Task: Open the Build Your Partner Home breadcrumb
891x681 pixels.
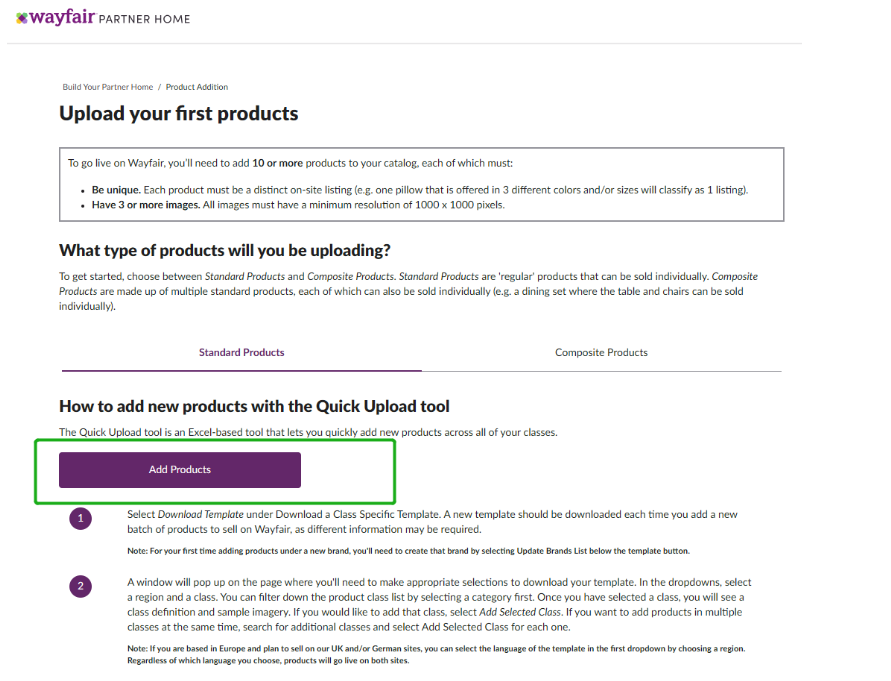Action: pos(107,87)
